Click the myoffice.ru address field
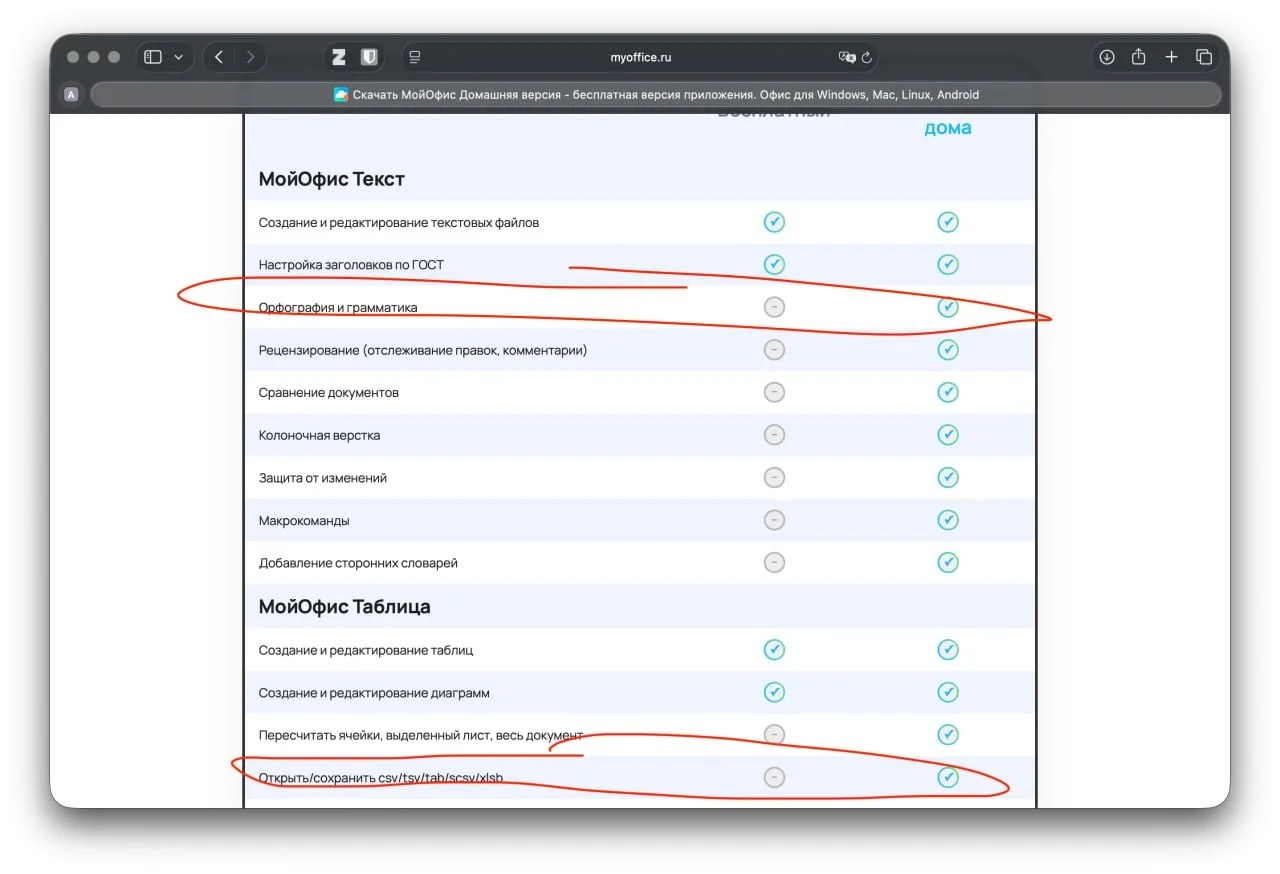This screenshot has width=1280, height=874. pyautogui.click(x=641, y=57)
